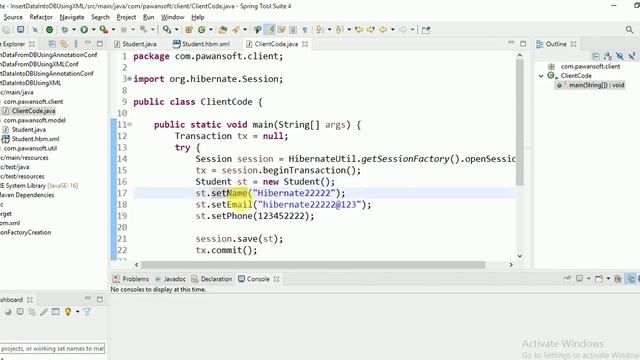Click the green Boot Dashboard toolbar icon

pos(49,29)
